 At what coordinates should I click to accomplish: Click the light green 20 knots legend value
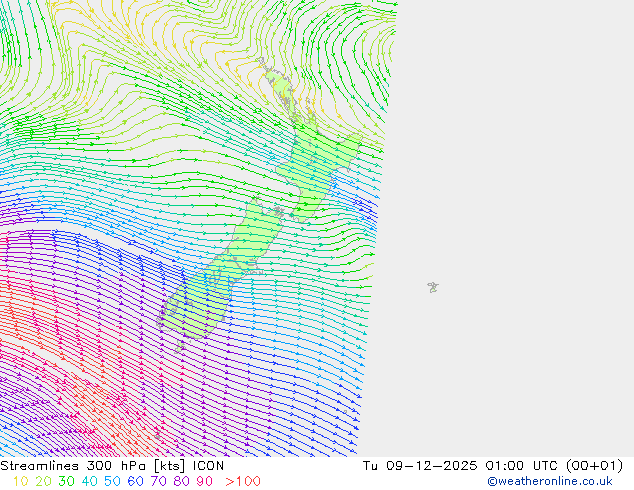click(x=43, y=481)
